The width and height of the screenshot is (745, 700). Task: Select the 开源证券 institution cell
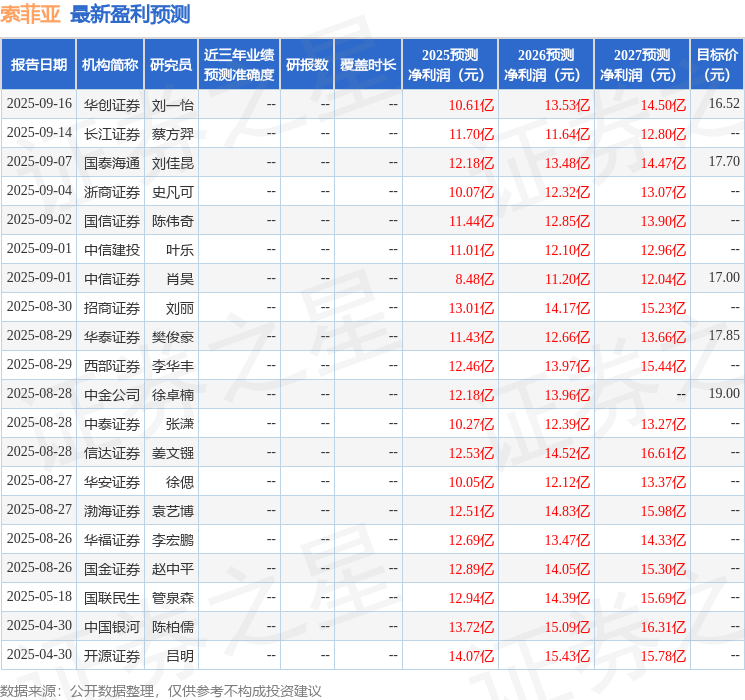(x=112, y=656)
